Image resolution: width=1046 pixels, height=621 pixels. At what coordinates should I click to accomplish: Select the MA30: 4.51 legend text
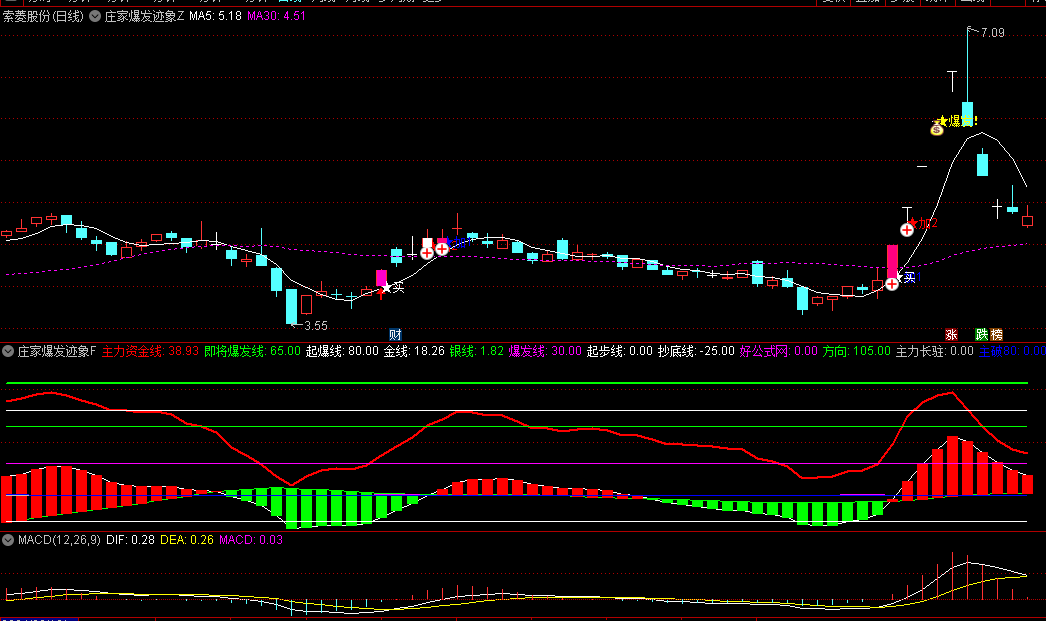276,16
